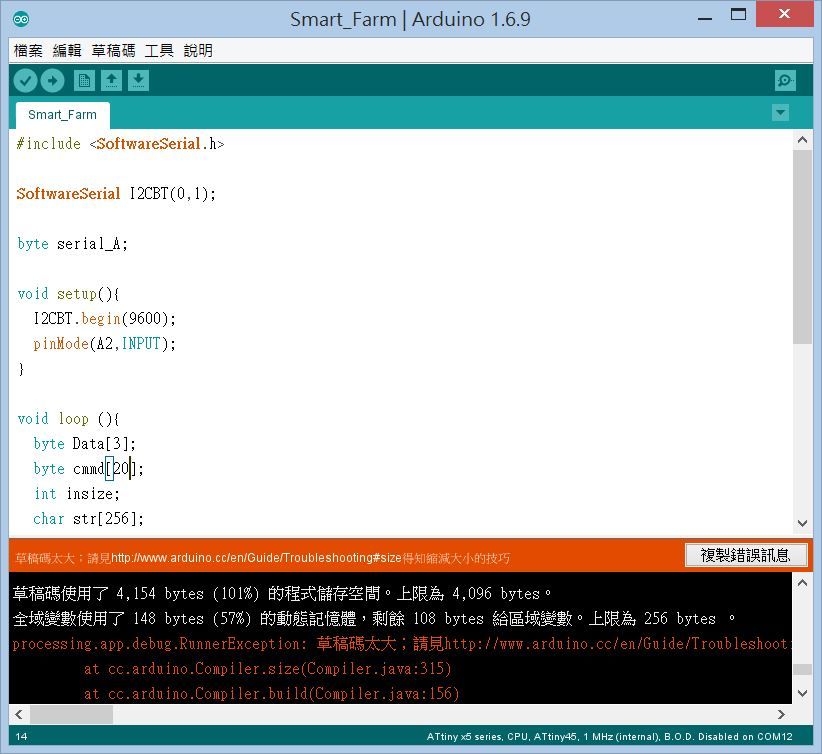Save sketch with the down-arrow icon

coord(138,81)
